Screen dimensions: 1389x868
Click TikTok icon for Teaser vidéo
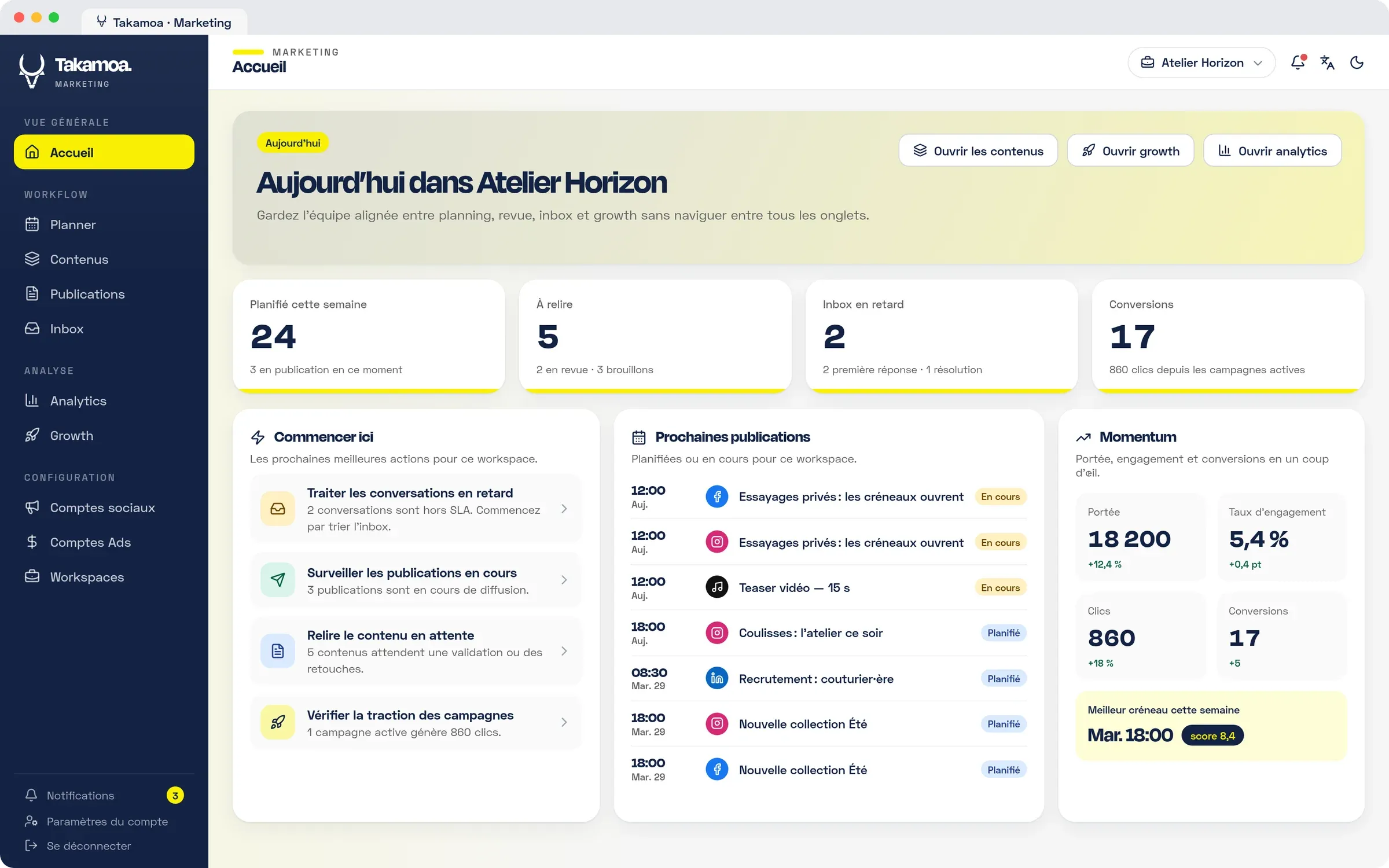point(716,587)
